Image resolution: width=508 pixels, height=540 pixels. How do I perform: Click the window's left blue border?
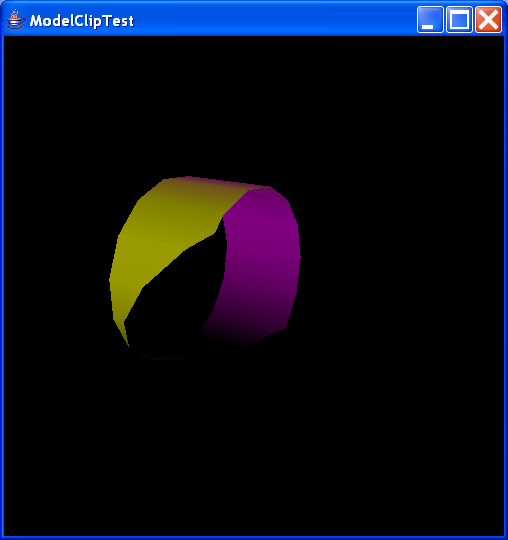tap(2, 286)
